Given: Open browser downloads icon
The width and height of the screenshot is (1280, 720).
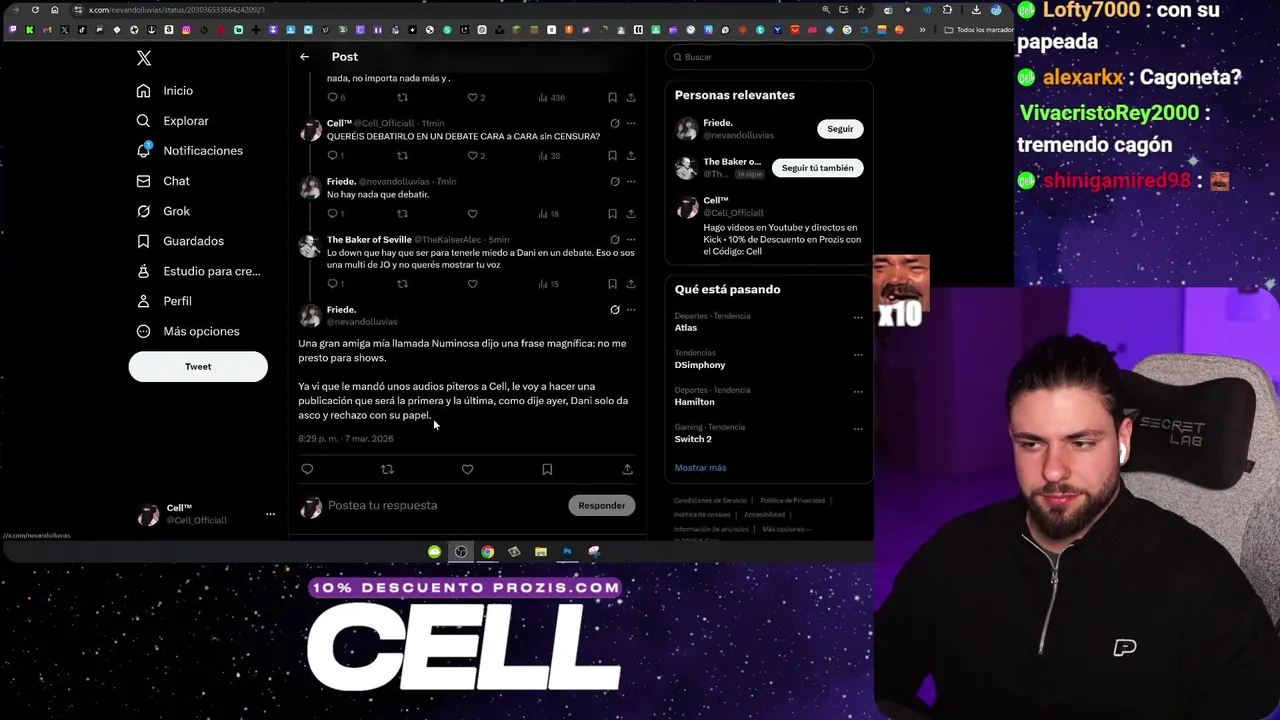Looking at the screenshot, I should (976, 10).
